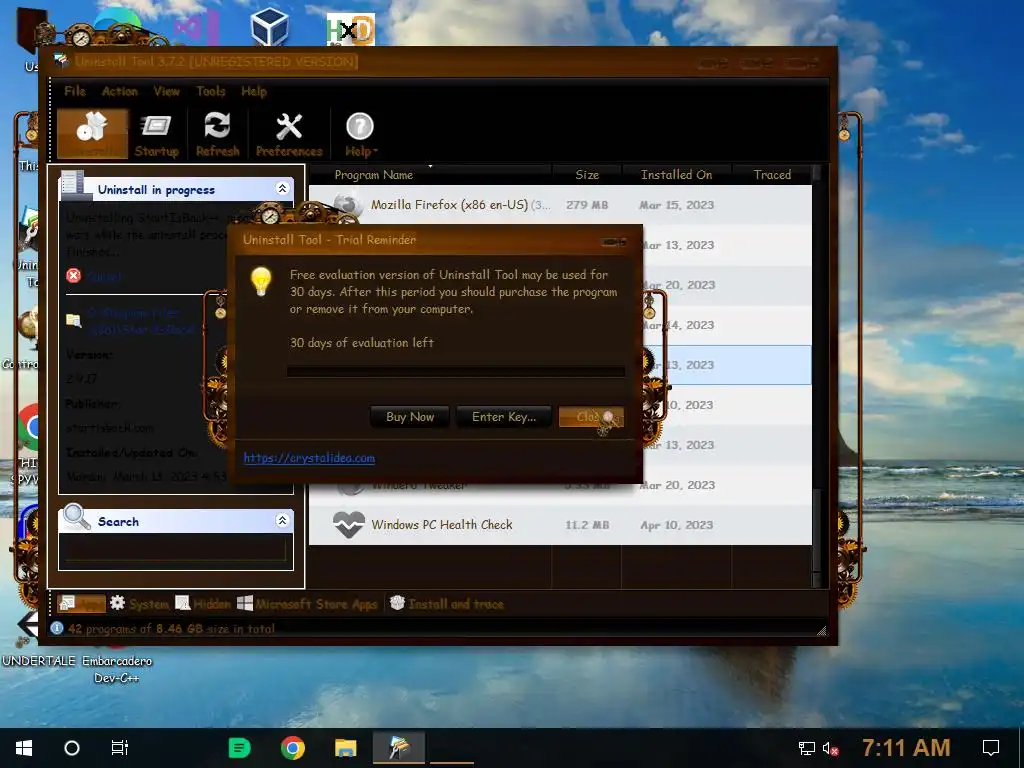Image resolution: width=1024 pixels, height=768 pixels.
Task: Open Task View from the taskbar
Action: point(120,748)
